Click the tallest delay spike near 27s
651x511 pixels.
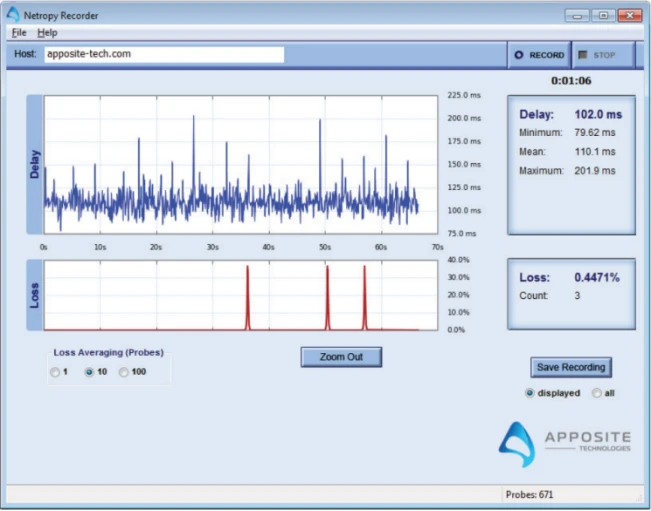click(x=194, y=120)
